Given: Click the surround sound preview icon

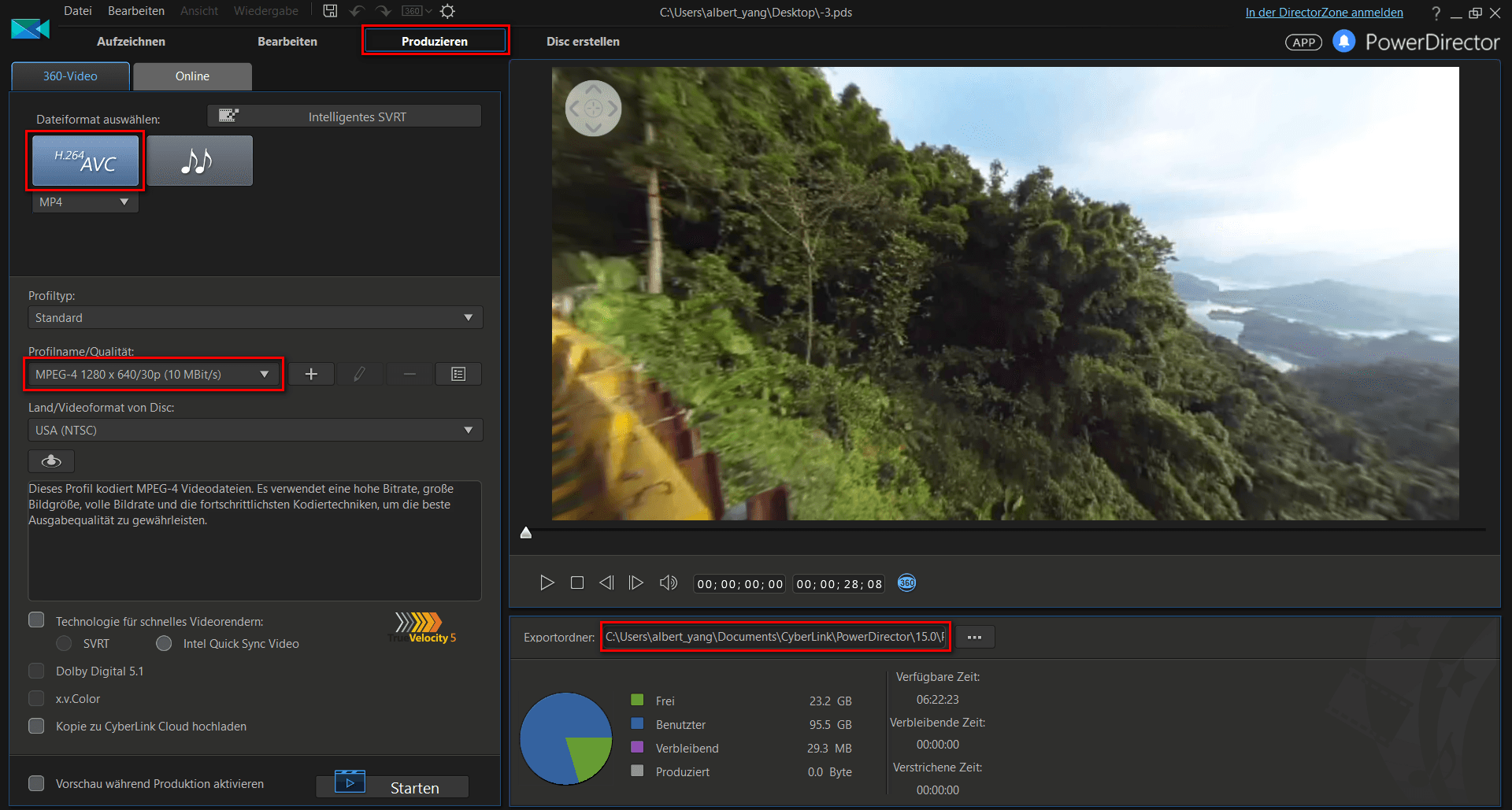Looking at the screenshot, I should [x=51, y=460].
